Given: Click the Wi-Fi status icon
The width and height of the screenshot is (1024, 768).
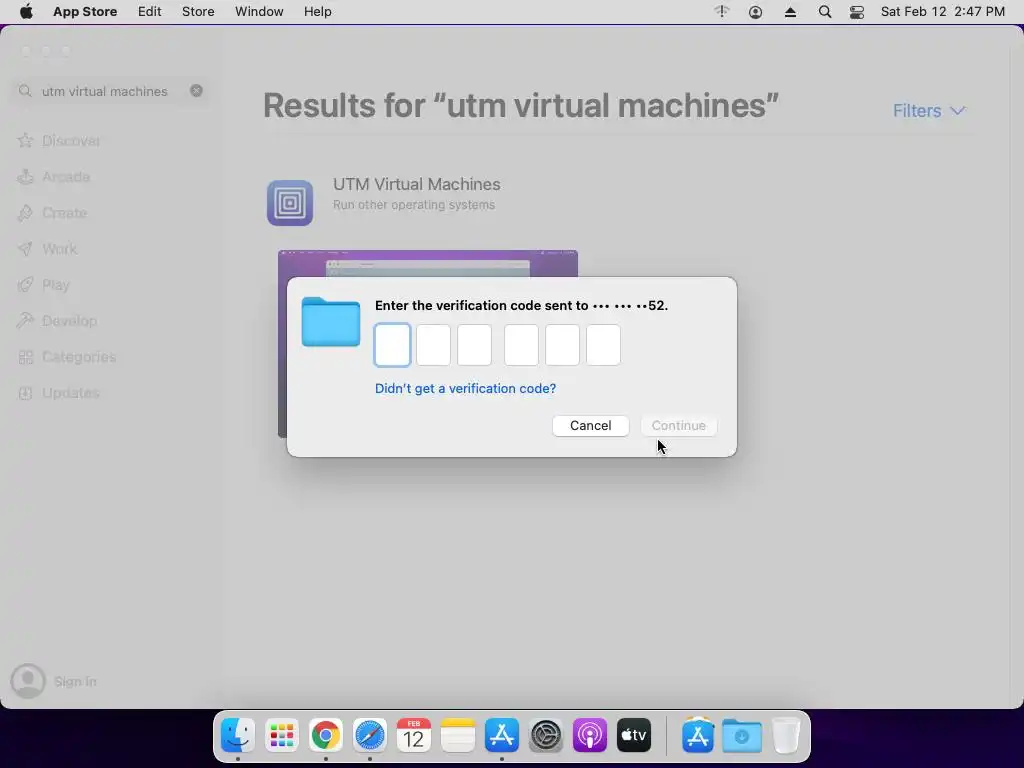Looking at the screenshot, I should tap(722, 12).
